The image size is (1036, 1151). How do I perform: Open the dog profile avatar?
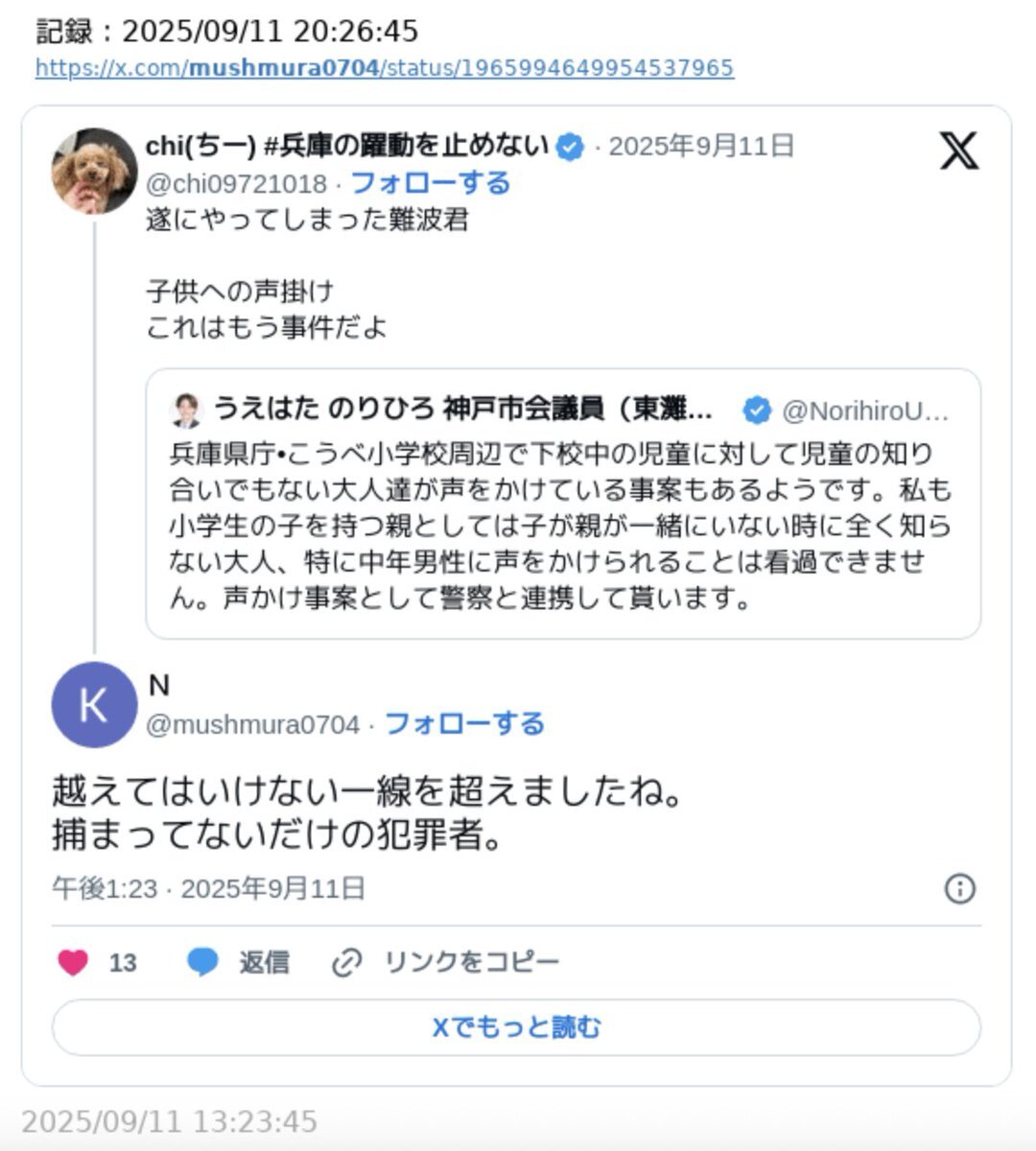[94, 171]
